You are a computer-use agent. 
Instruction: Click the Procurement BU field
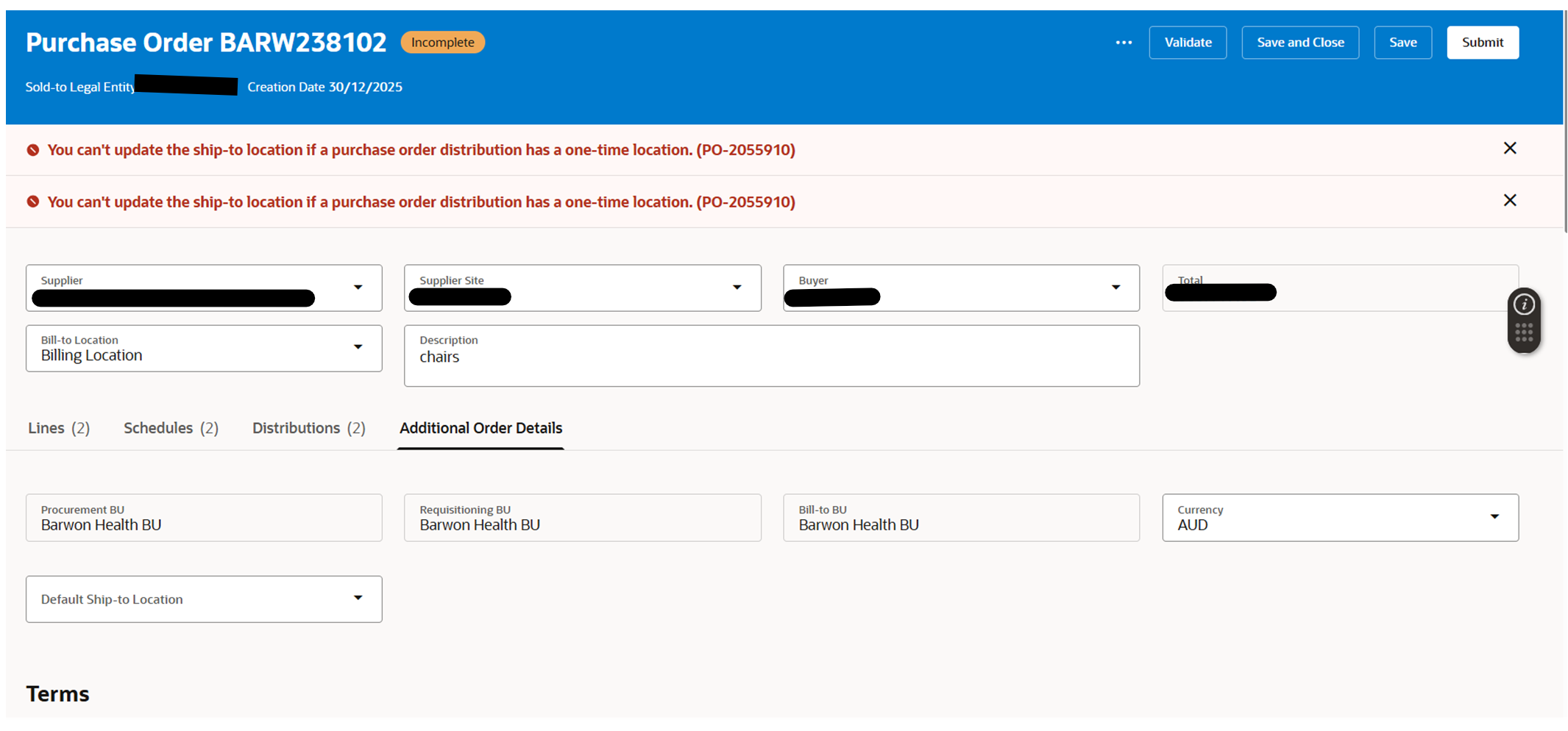tap(204, 518)
